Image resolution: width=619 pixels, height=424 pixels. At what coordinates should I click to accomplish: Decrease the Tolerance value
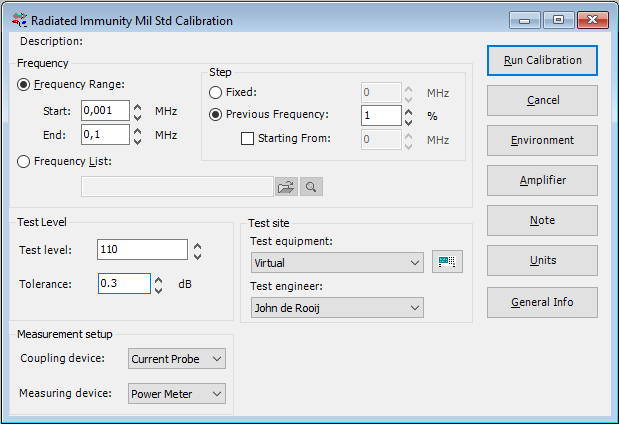(x=158, y=291)
